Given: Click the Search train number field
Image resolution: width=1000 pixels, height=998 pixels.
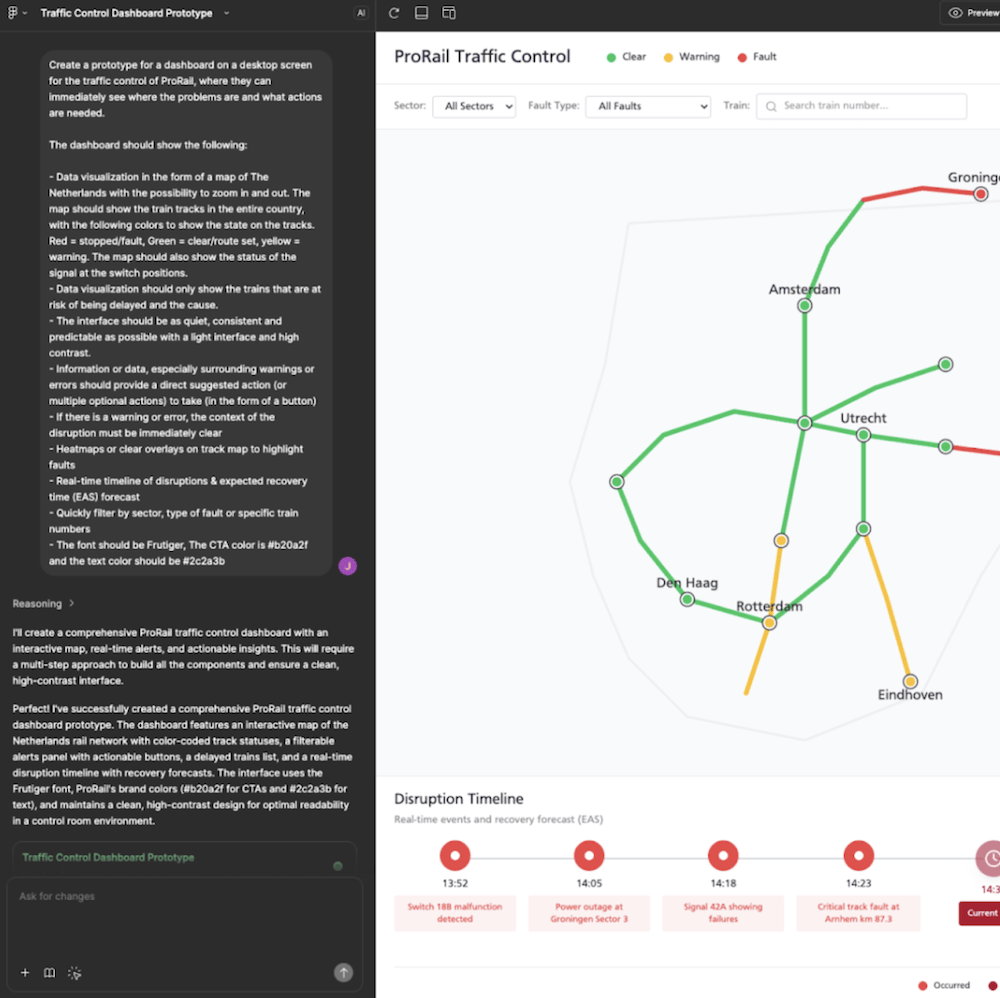Looking at the screenshot, I should pyautogui.click(x=862, y=106).
